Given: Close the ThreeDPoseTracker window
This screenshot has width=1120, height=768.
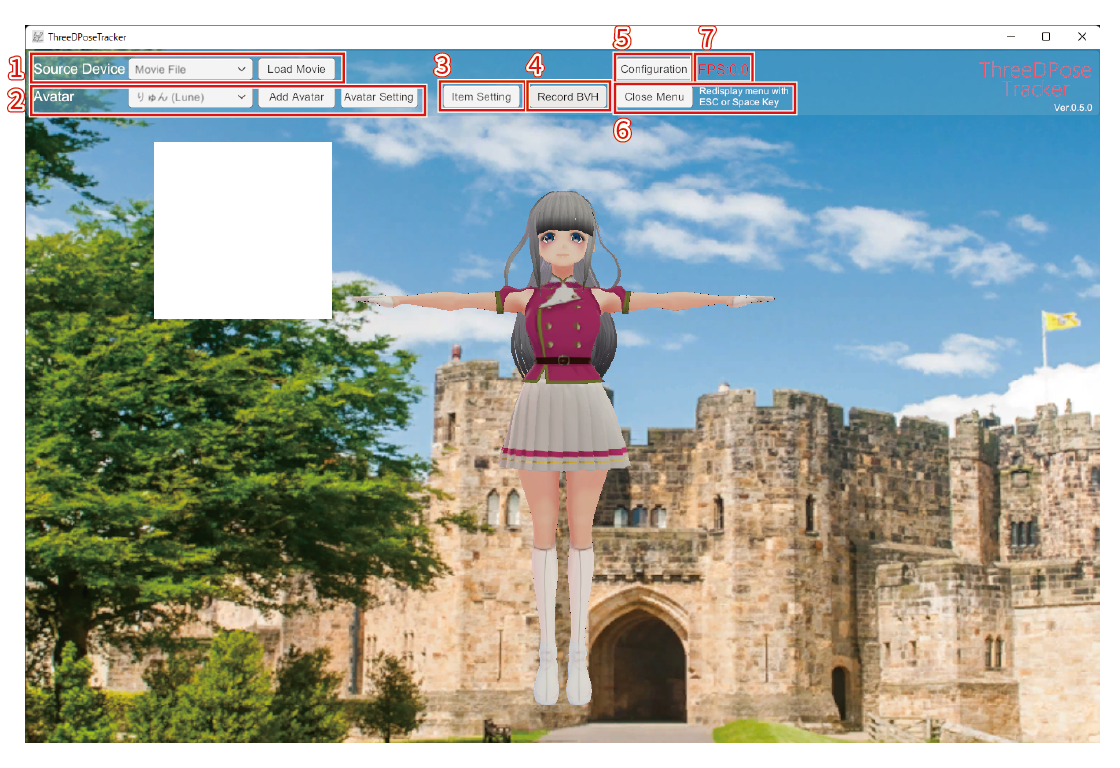Looking at the screenshot, I should [1082, 37].
